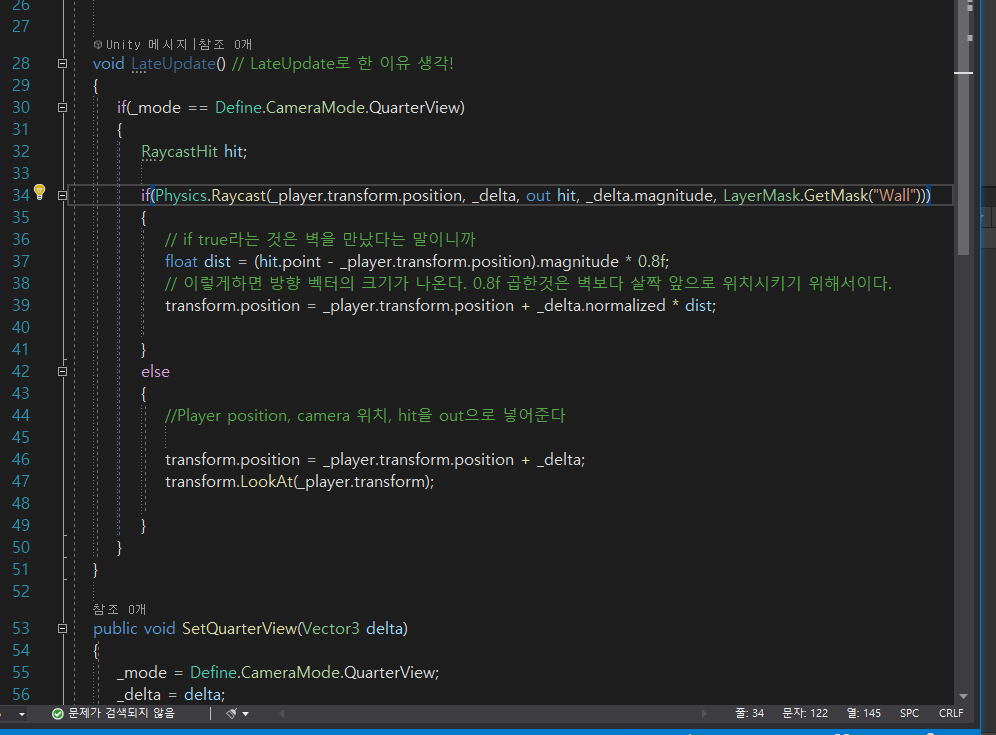This screenshot has height=735, width=996.
Task: Click the vertical scrollbar down arrow
Action: pyautogui.click(x=964, y=696)
